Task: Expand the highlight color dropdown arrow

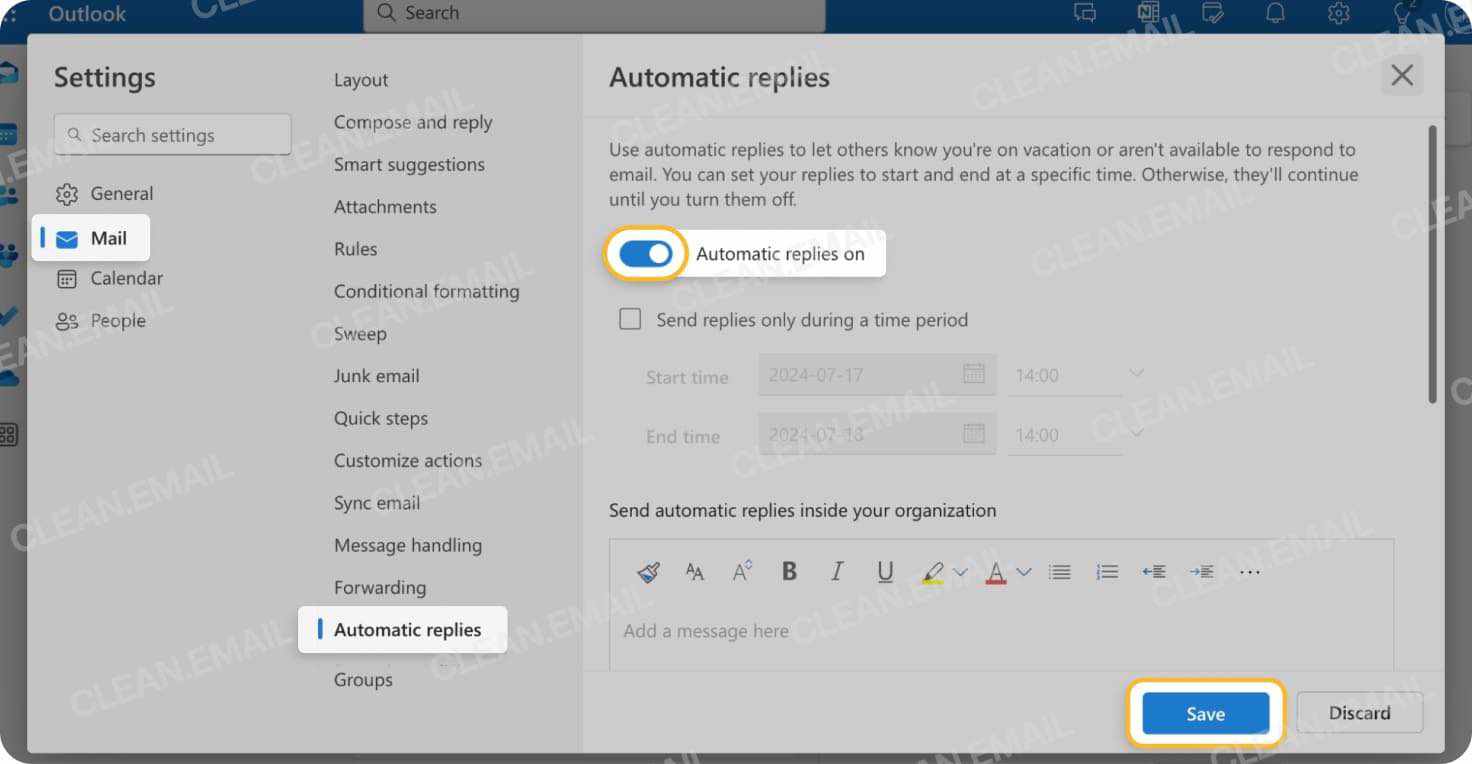Action: click(x=960, y=572)
